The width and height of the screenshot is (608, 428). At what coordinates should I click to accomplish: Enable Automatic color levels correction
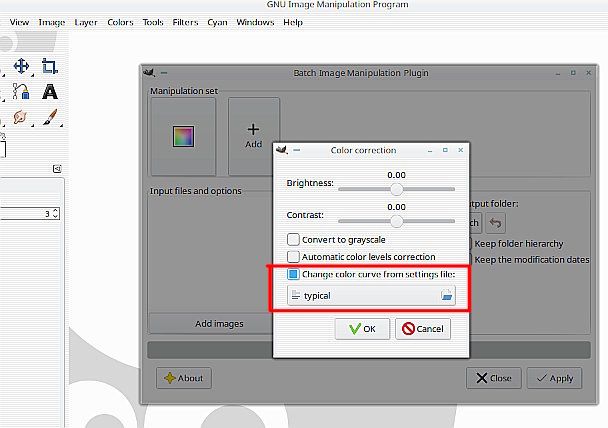293,257
